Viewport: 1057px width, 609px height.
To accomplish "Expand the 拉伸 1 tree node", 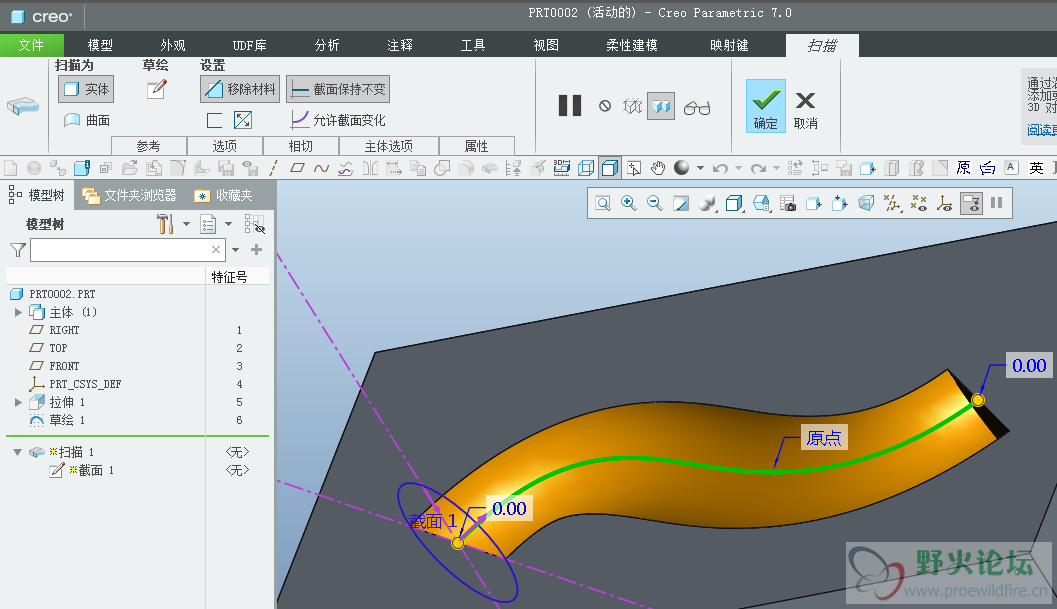I will (x=18, y=402).
